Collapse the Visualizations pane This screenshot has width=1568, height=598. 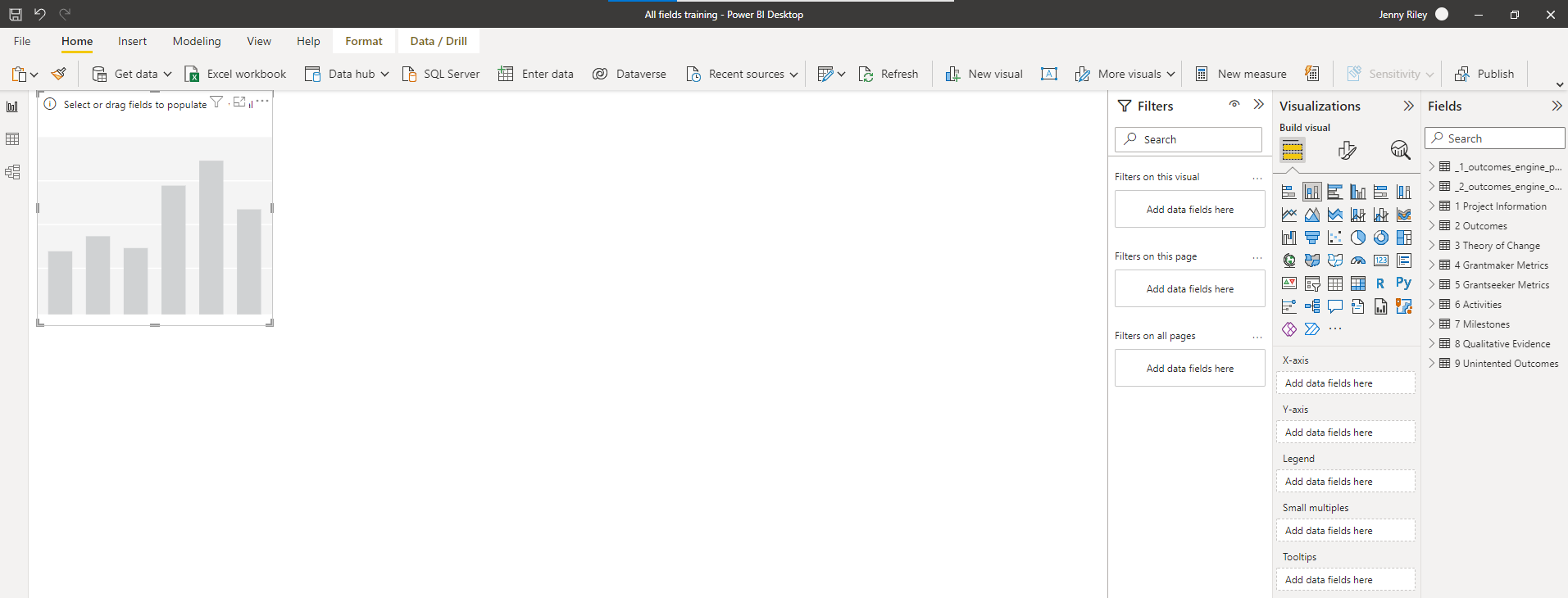point(1408,106)
